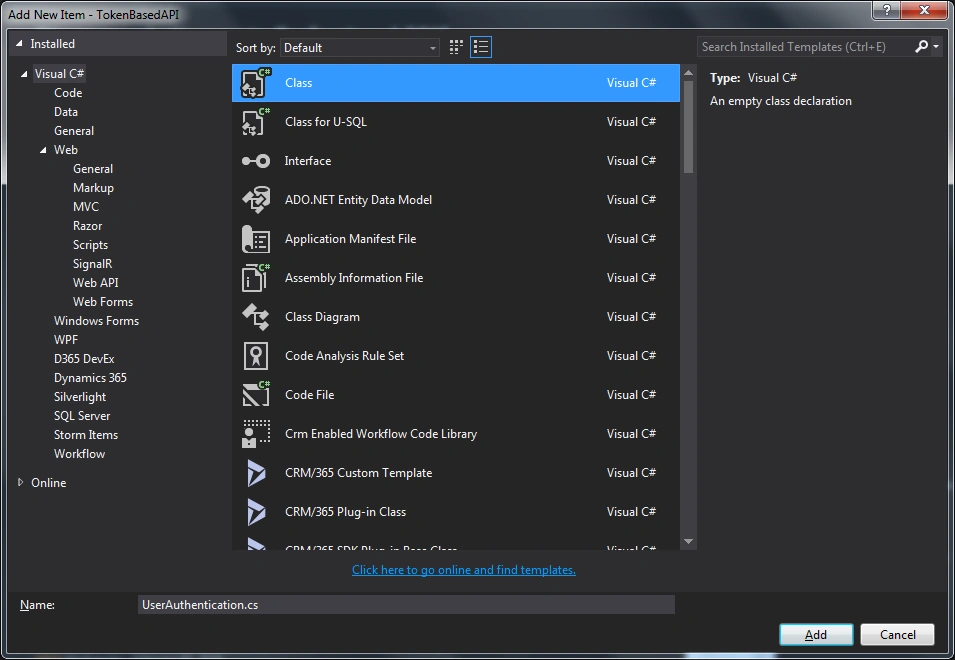
Task: Pick the ADO.NET Entity Data Model icon
Action: [256, 200]
